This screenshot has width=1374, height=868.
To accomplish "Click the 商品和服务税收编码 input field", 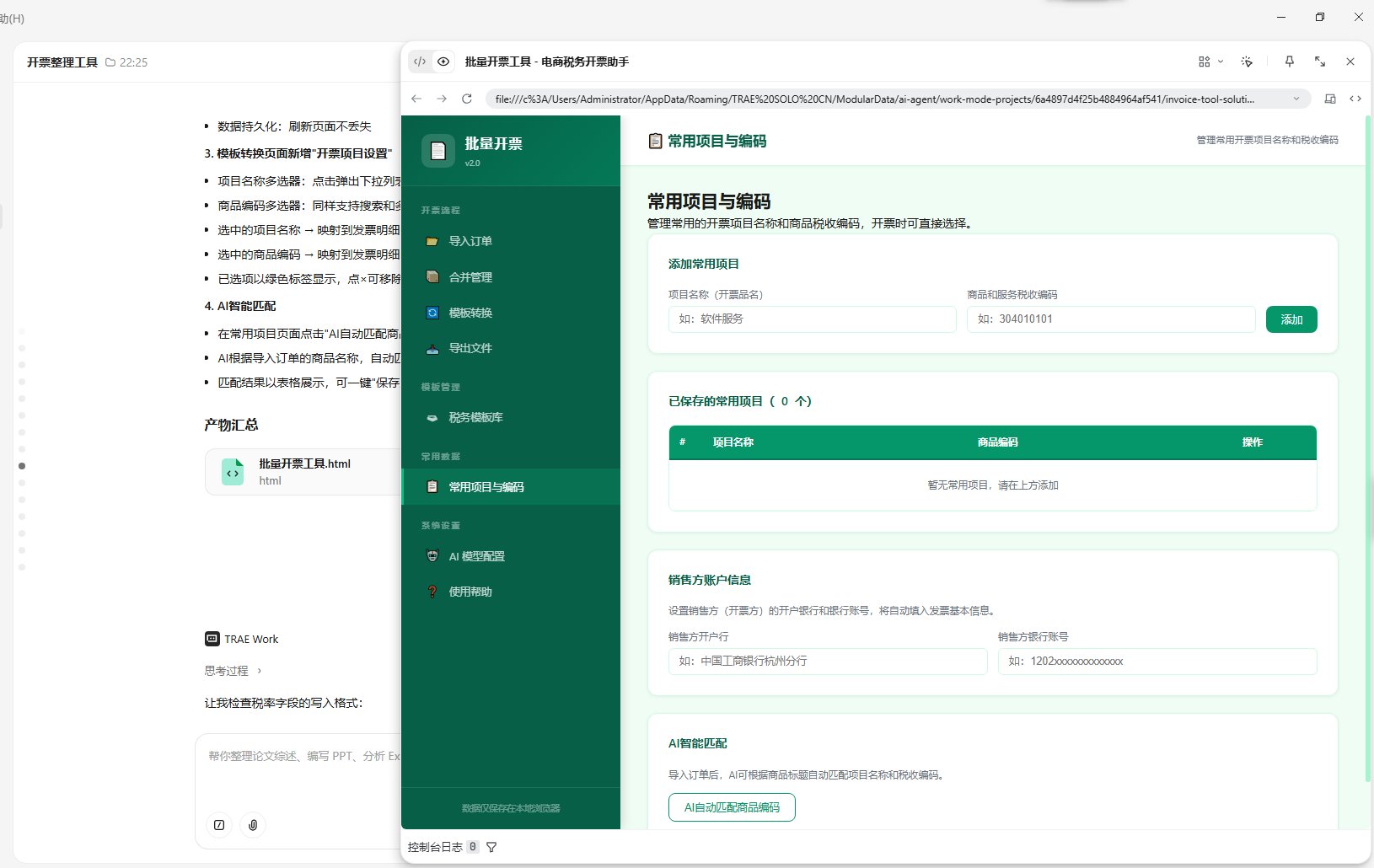I will (1111, 319).
